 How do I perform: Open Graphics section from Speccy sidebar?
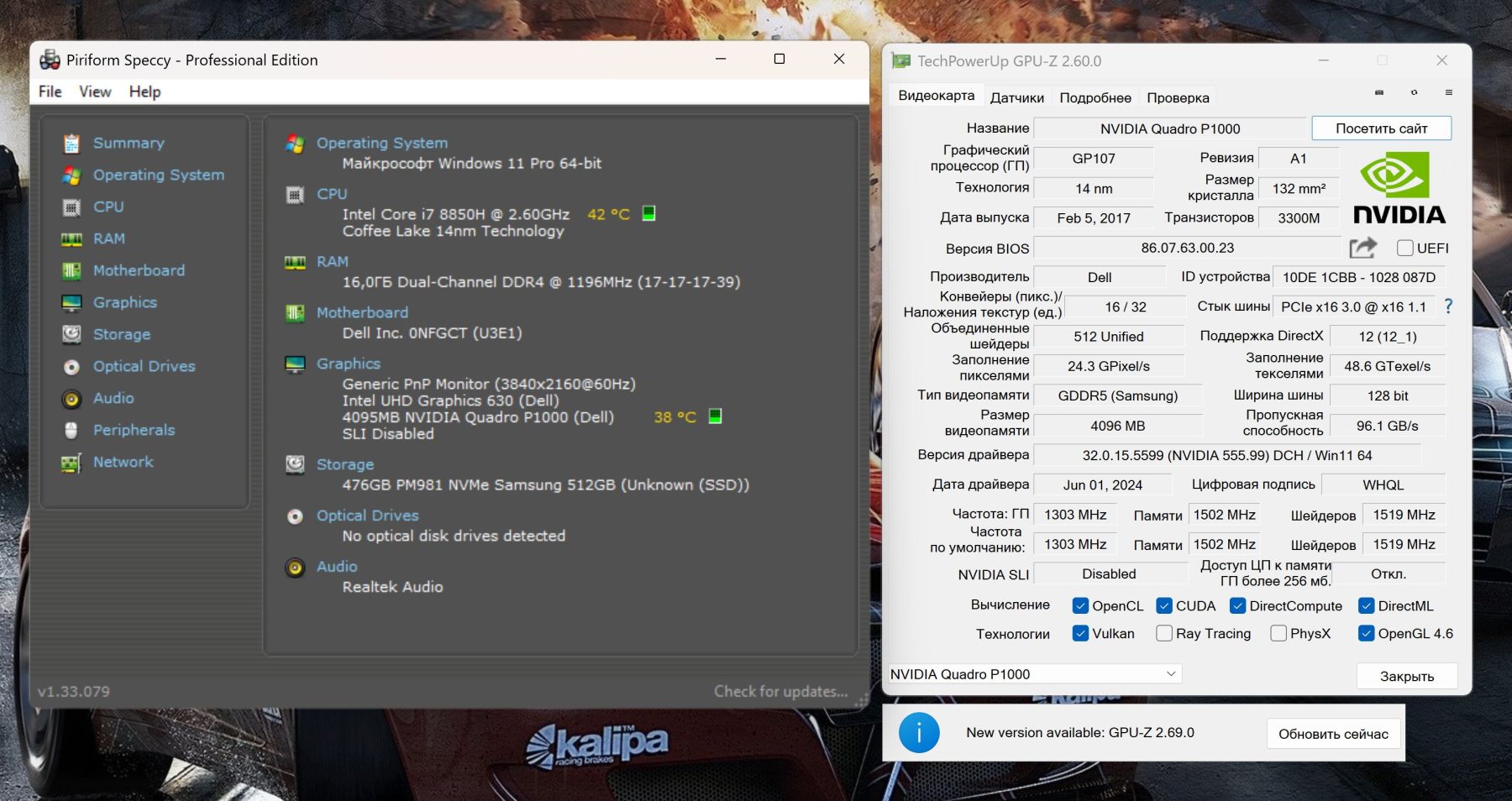pos(125,302)
